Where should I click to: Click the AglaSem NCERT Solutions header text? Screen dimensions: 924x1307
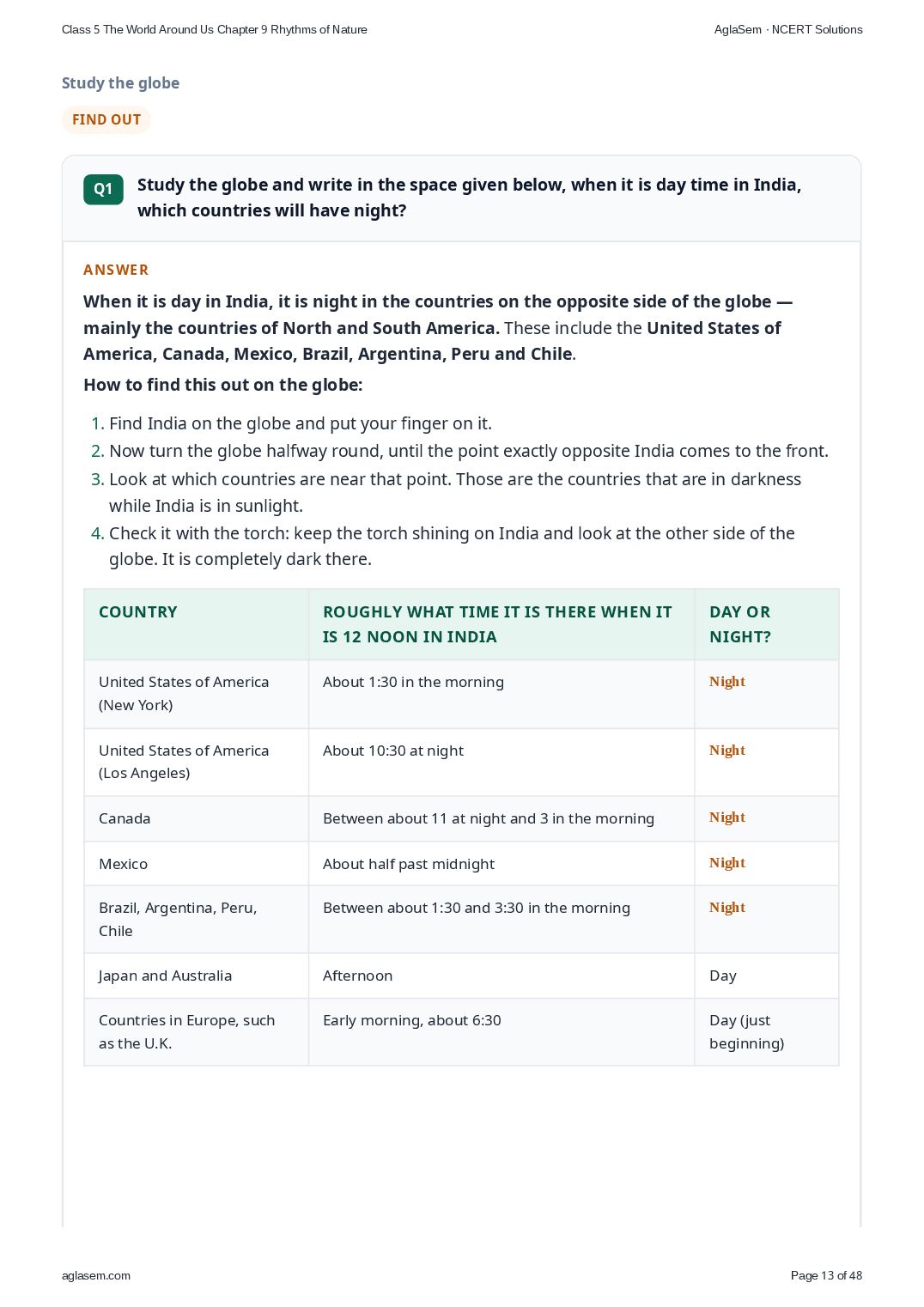[x=788, y=29]
